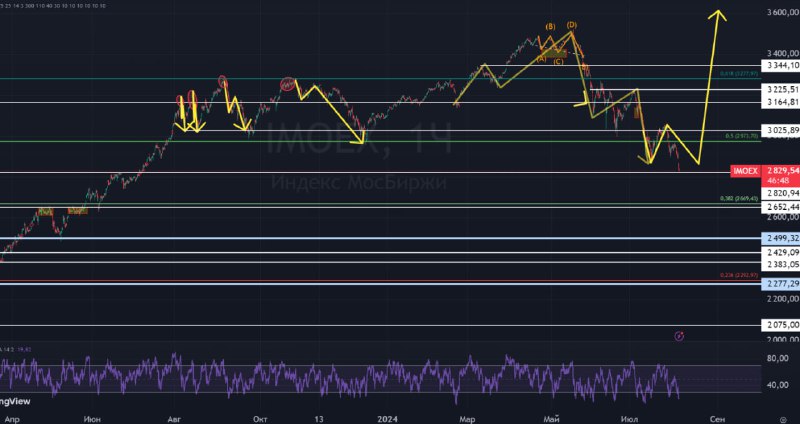Click the Сен label on time axis
Viewport: 800px width, 424px height.
click(x=717, y=419)
